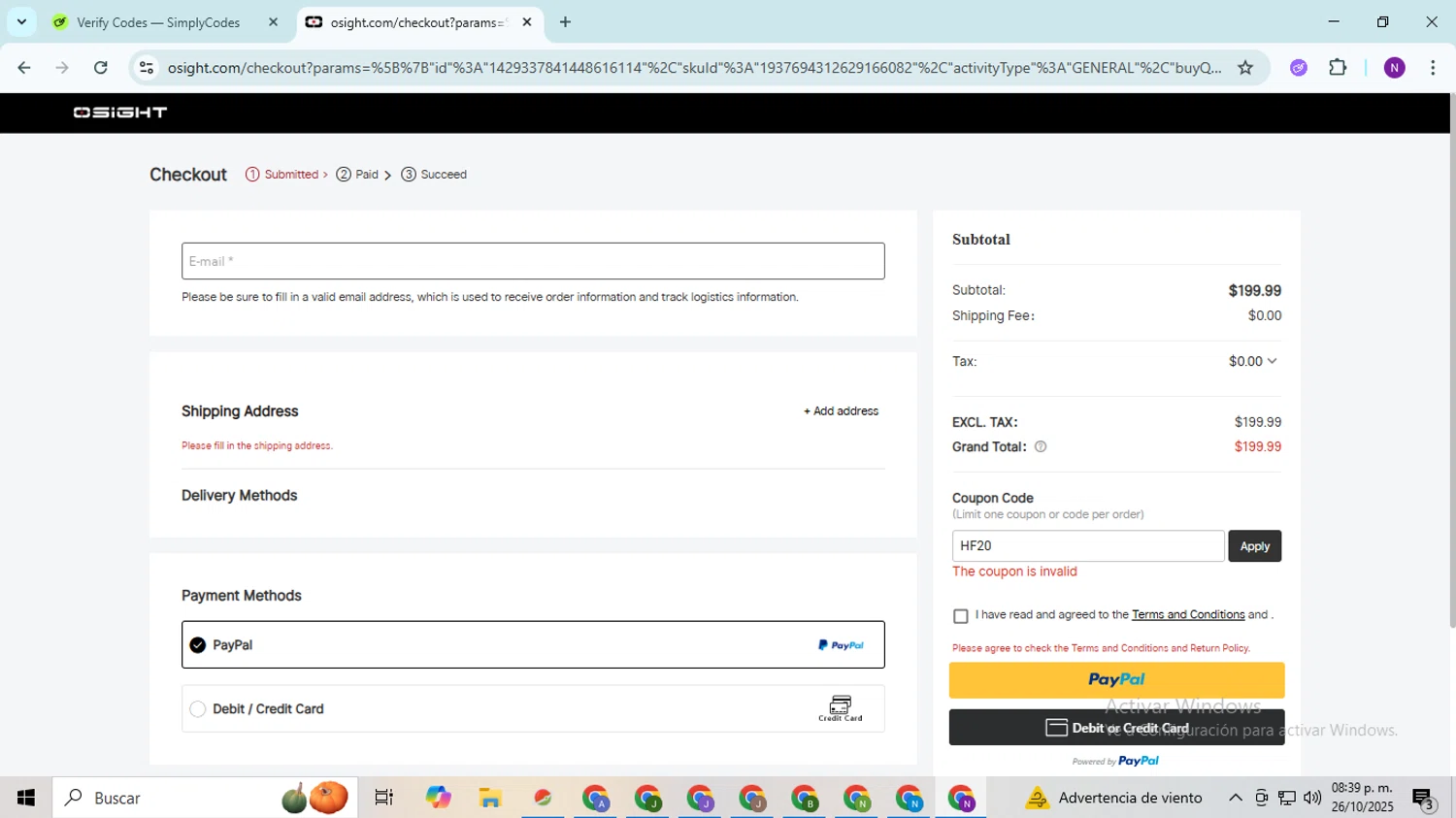Click the OSIGHT logo in header
This screenshot has height=818, width=1456.
120,113
